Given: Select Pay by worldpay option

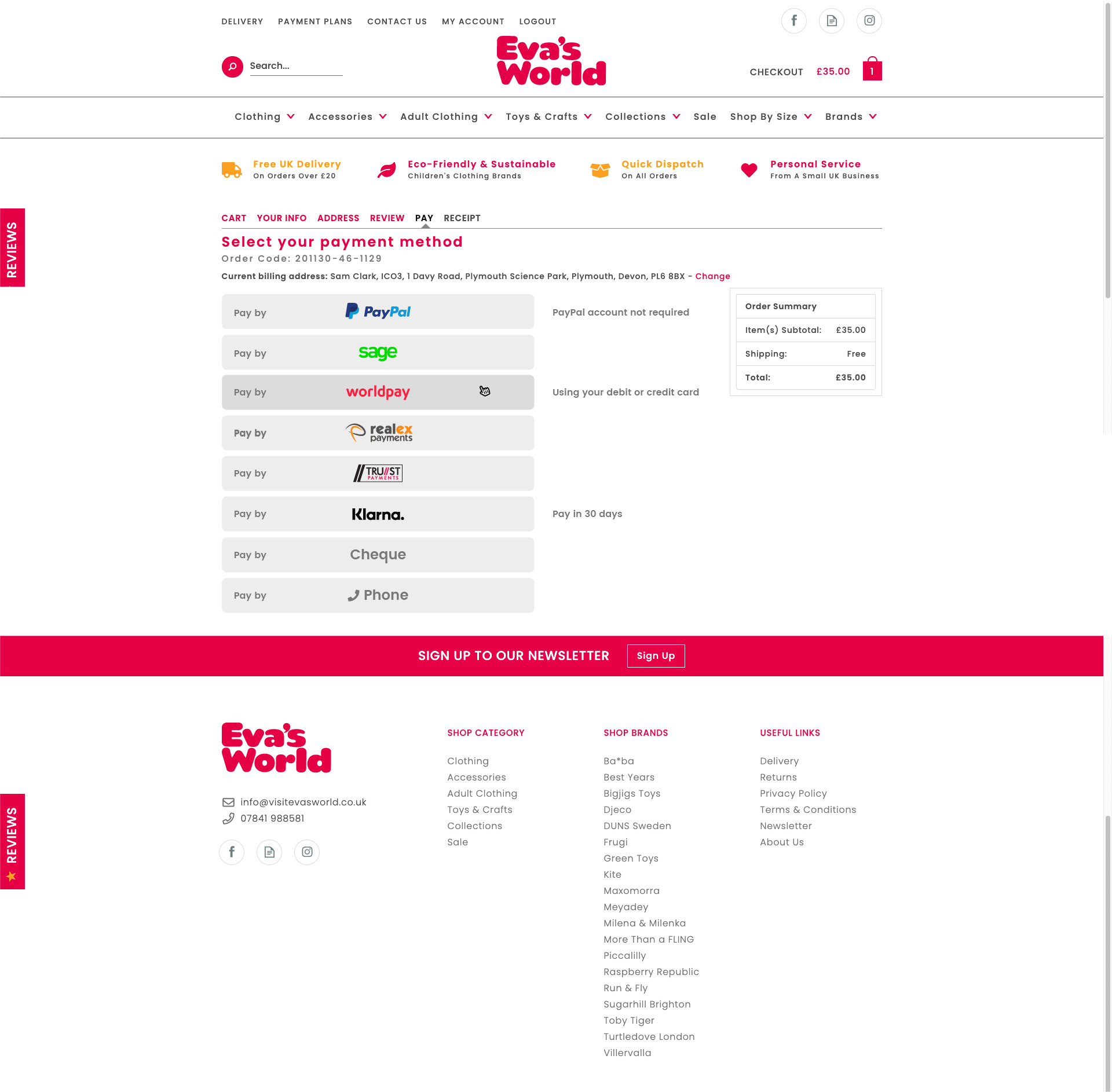Looking at the screenshot, I should coord(378,393).
